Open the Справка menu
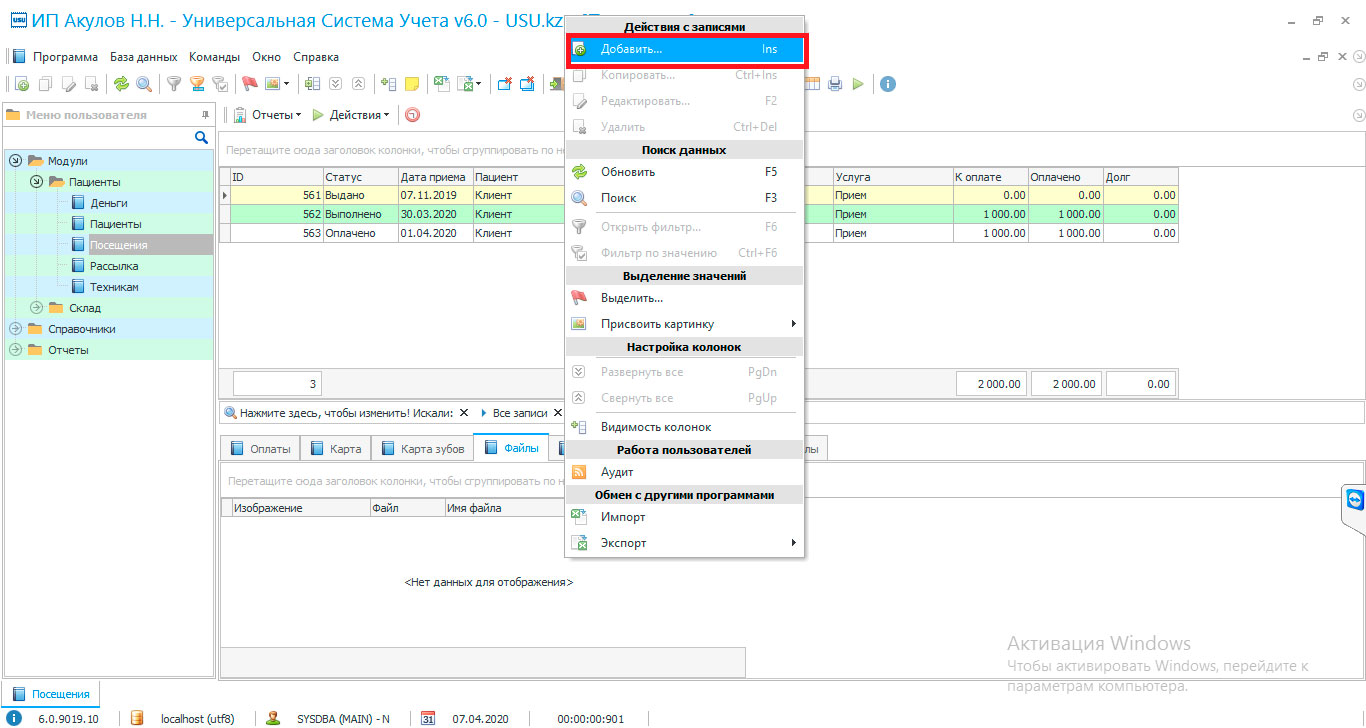The image size is (1366, 728). pyautogui.click(x=316, y=57)
